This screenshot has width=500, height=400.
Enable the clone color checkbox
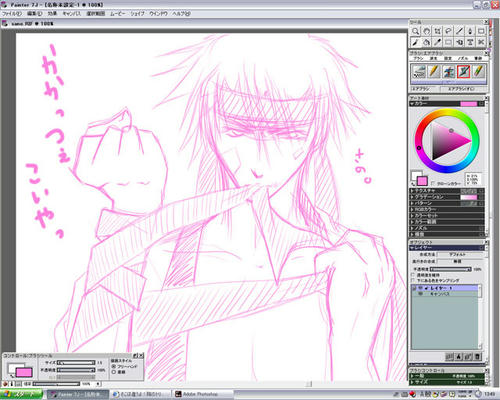click(433, 183)
